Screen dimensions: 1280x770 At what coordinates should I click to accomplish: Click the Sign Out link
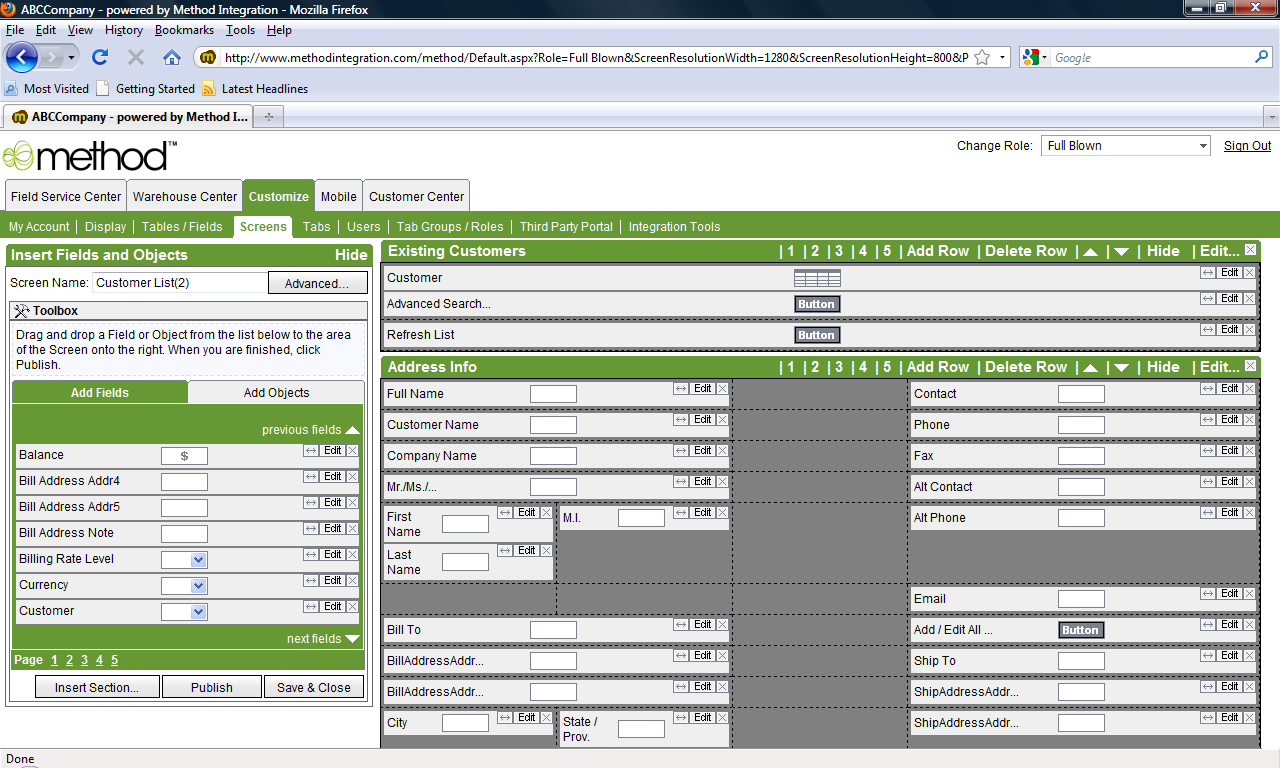[x=1247, y=146]
